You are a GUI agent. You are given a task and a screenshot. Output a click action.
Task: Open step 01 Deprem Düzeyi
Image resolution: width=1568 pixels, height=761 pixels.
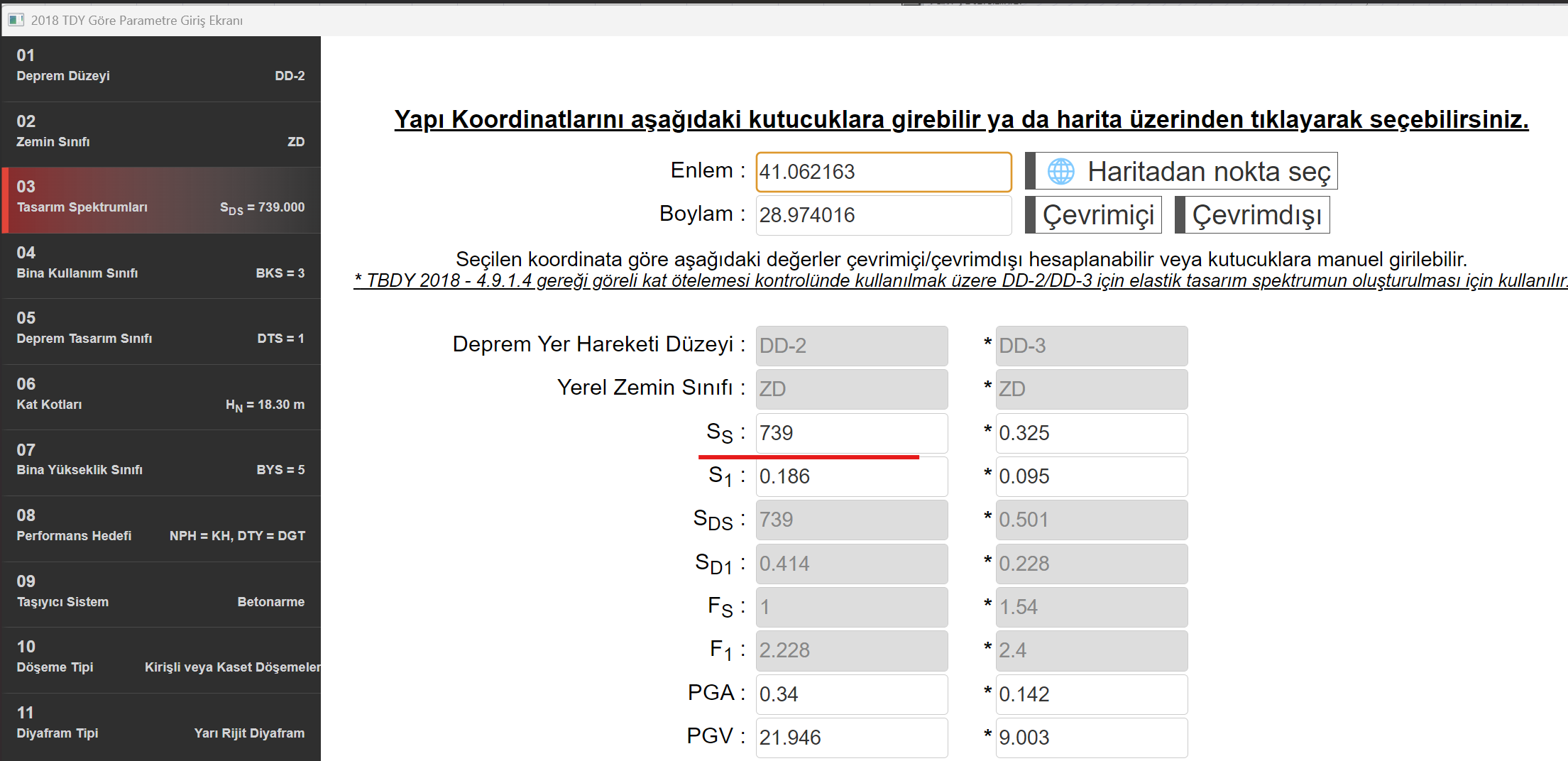tap(161, 69)
